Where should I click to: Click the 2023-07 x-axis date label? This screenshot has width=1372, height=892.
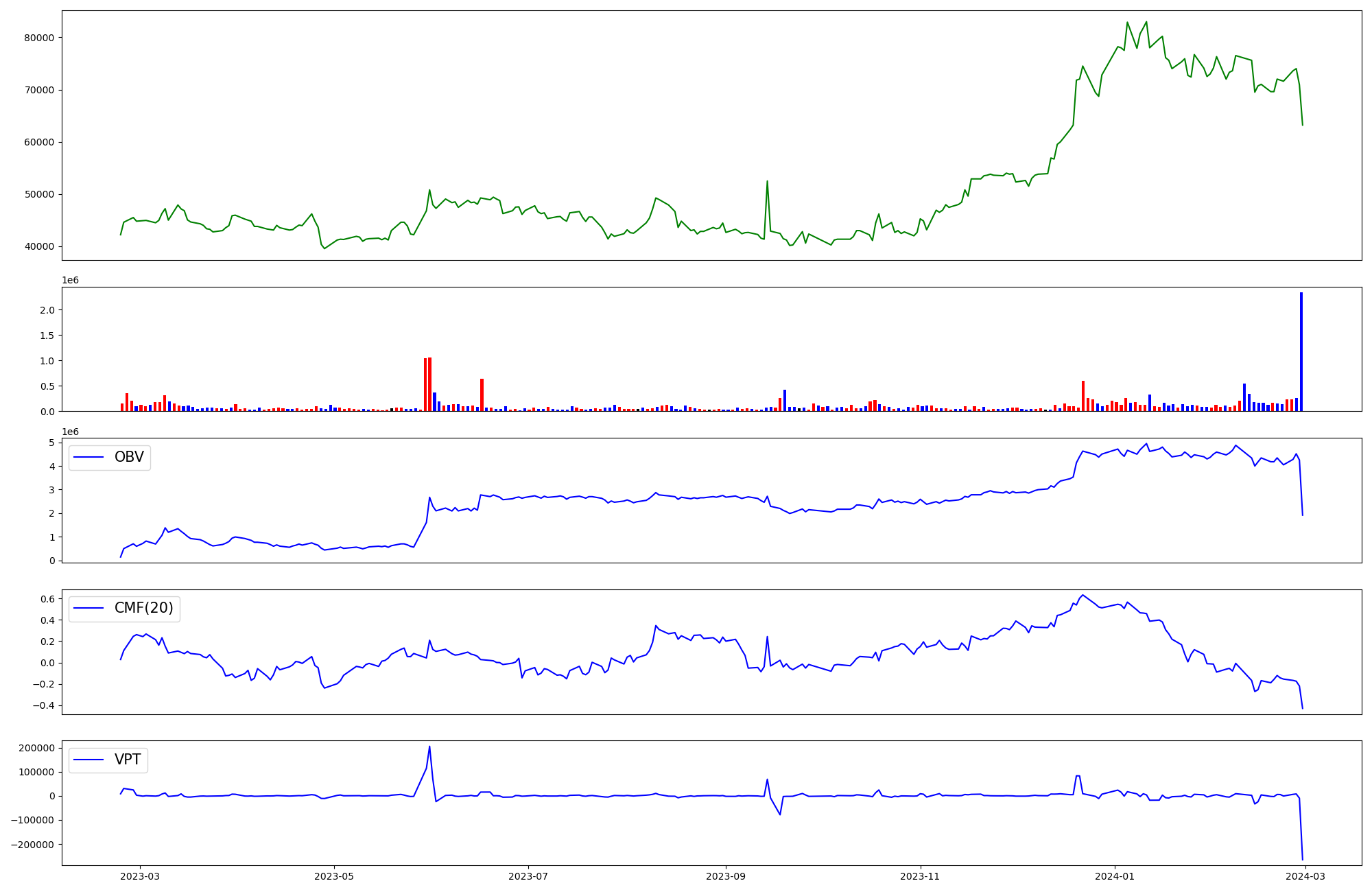pos(528,876)
